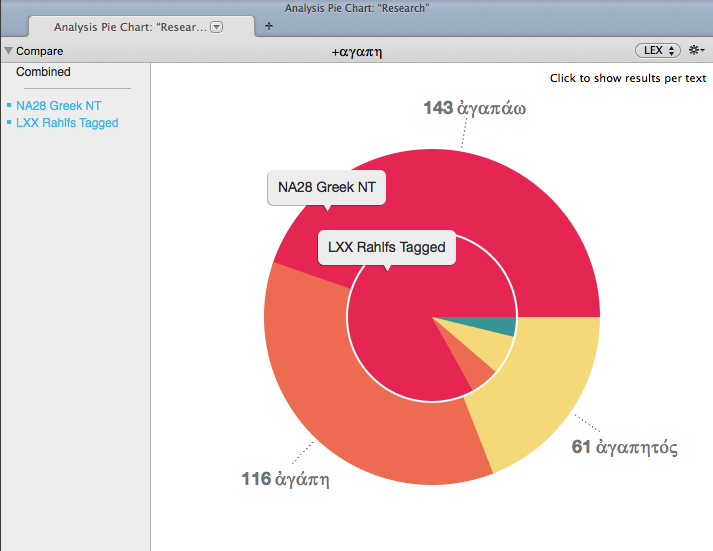Select the Analysis Pie Chart tab
Image resolution: width=713 pixels, height=551 pixels.
[130, 27]
